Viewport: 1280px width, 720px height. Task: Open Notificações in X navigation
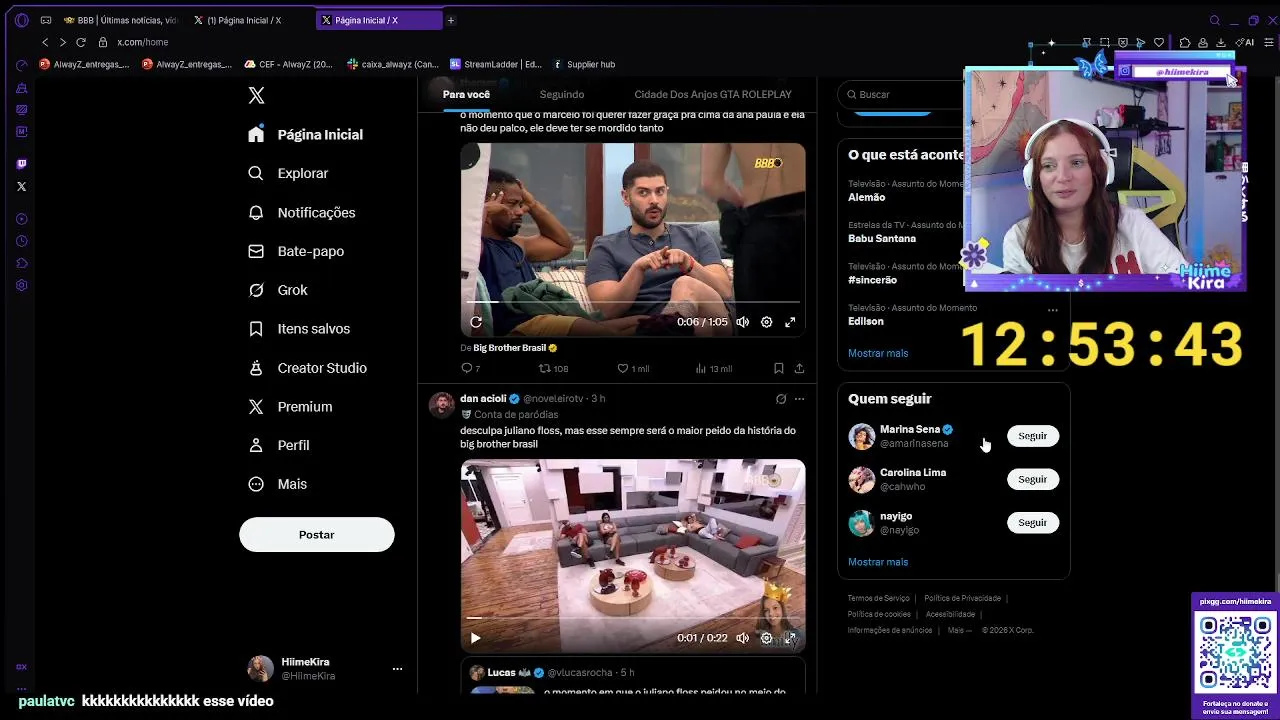coord(302,212)
